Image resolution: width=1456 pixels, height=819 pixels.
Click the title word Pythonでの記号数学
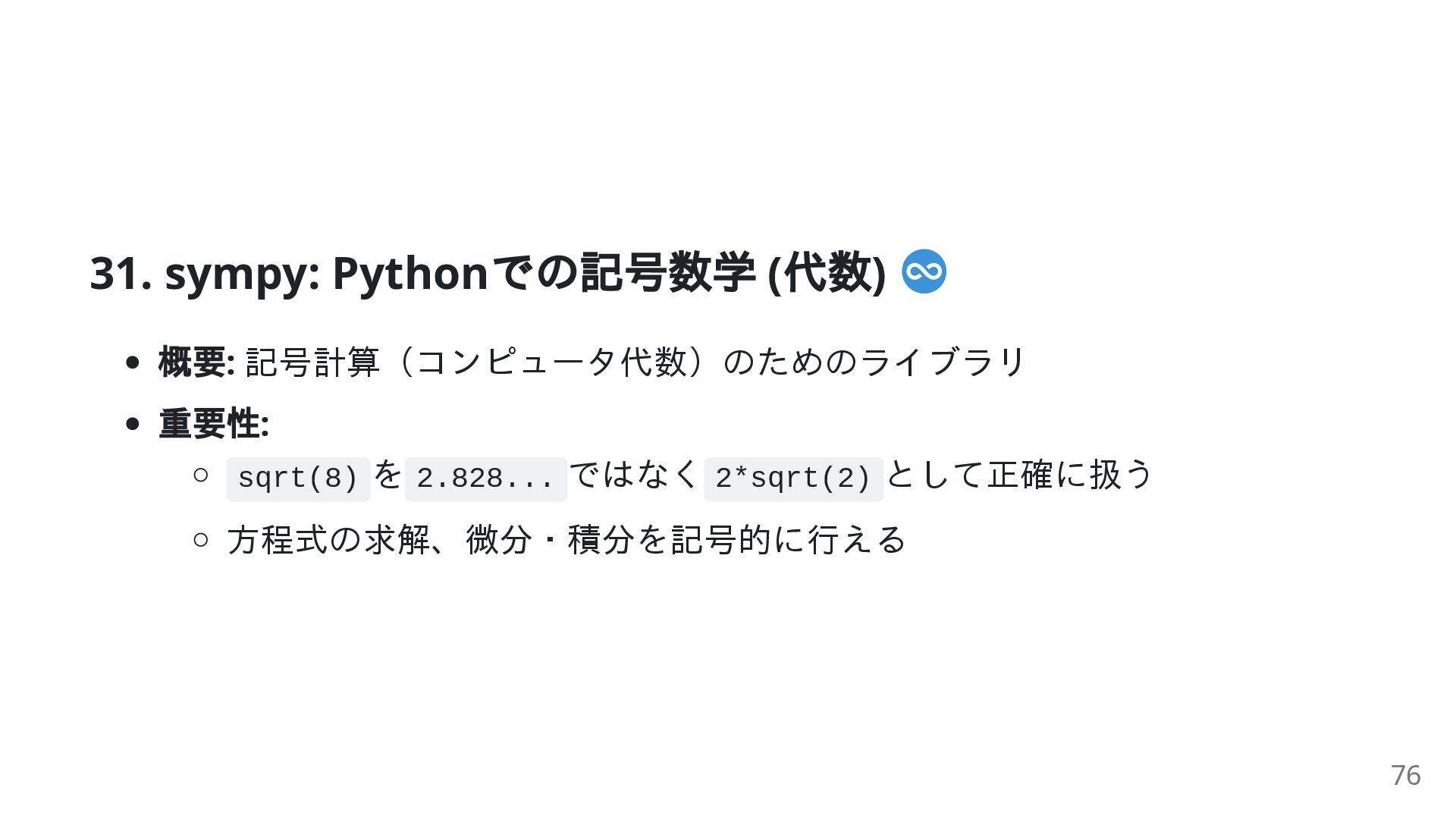(x=544, y=272)
